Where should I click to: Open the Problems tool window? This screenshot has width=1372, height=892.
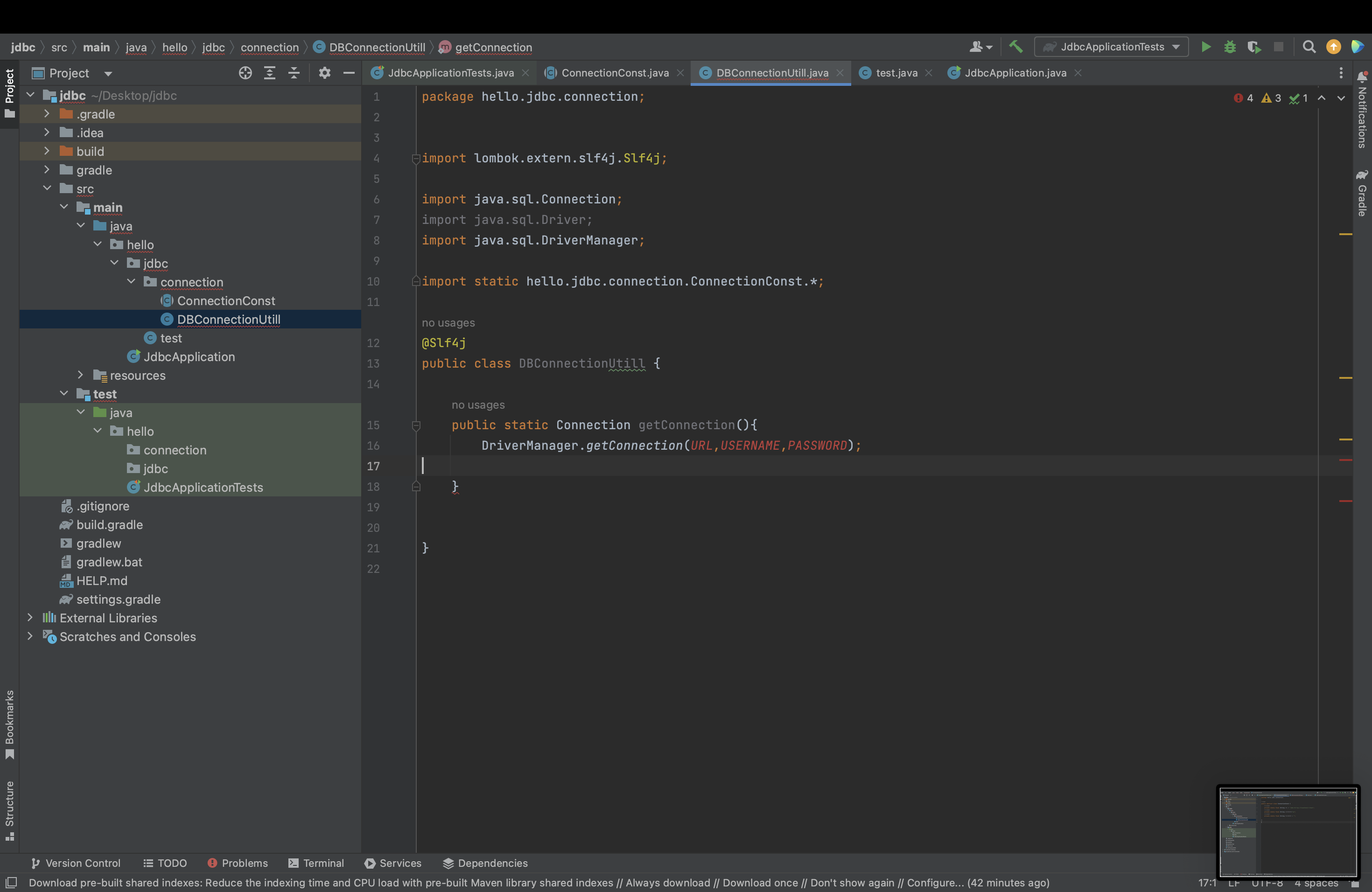(238, 863)
